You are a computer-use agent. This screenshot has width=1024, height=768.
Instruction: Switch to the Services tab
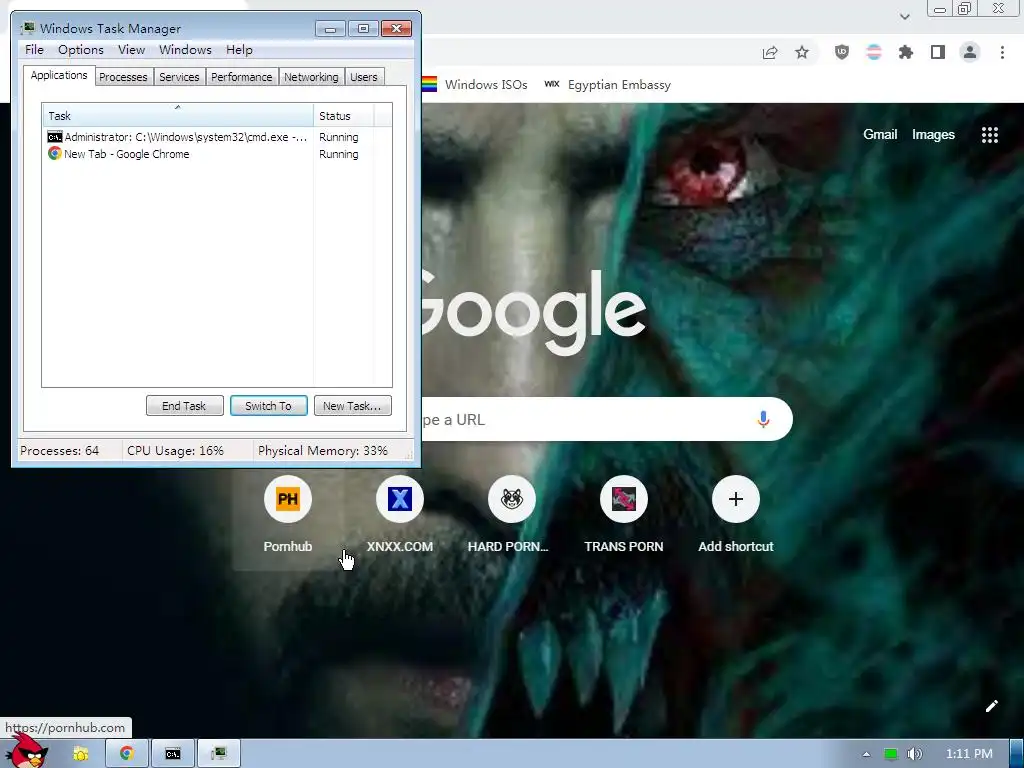click(179, 77)
